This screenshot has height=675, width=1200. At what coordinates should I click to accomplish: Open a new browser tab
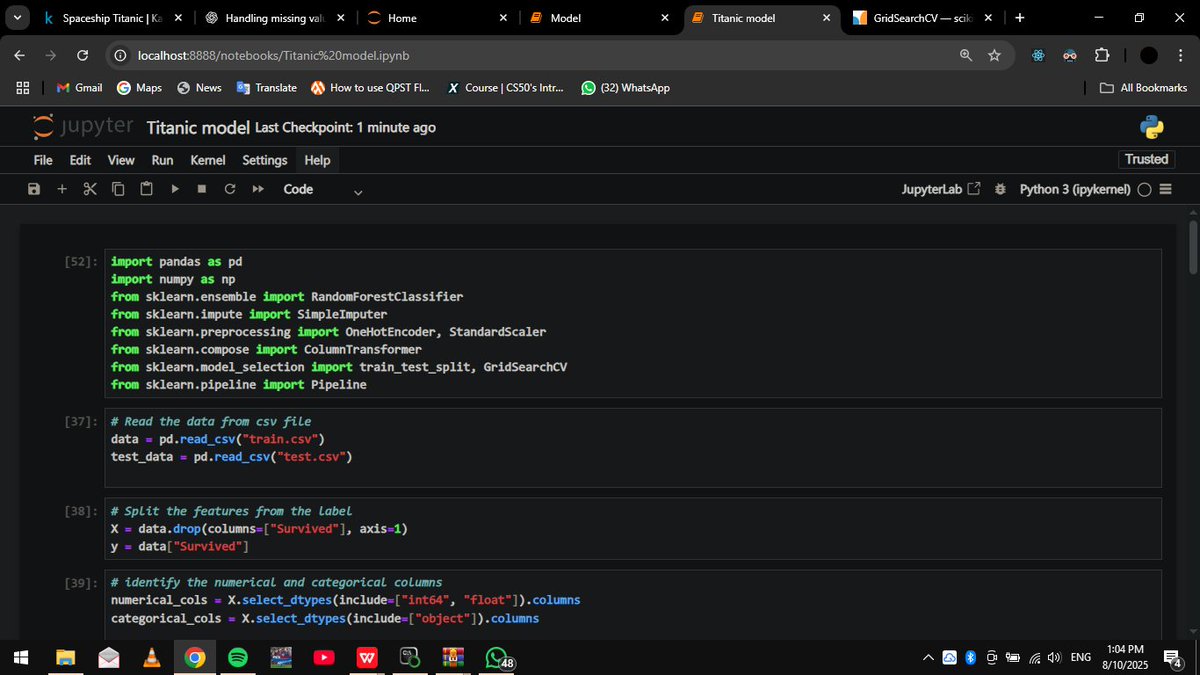coord(1019,18)
